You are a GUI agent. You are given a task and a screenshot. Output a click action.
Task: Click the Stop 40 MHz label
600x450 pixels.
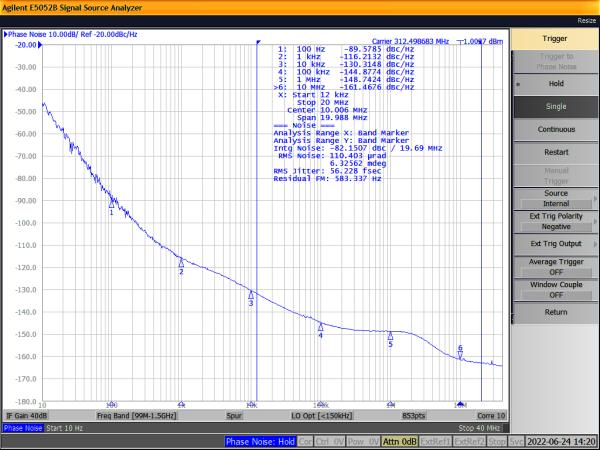[x=479, y=428]
